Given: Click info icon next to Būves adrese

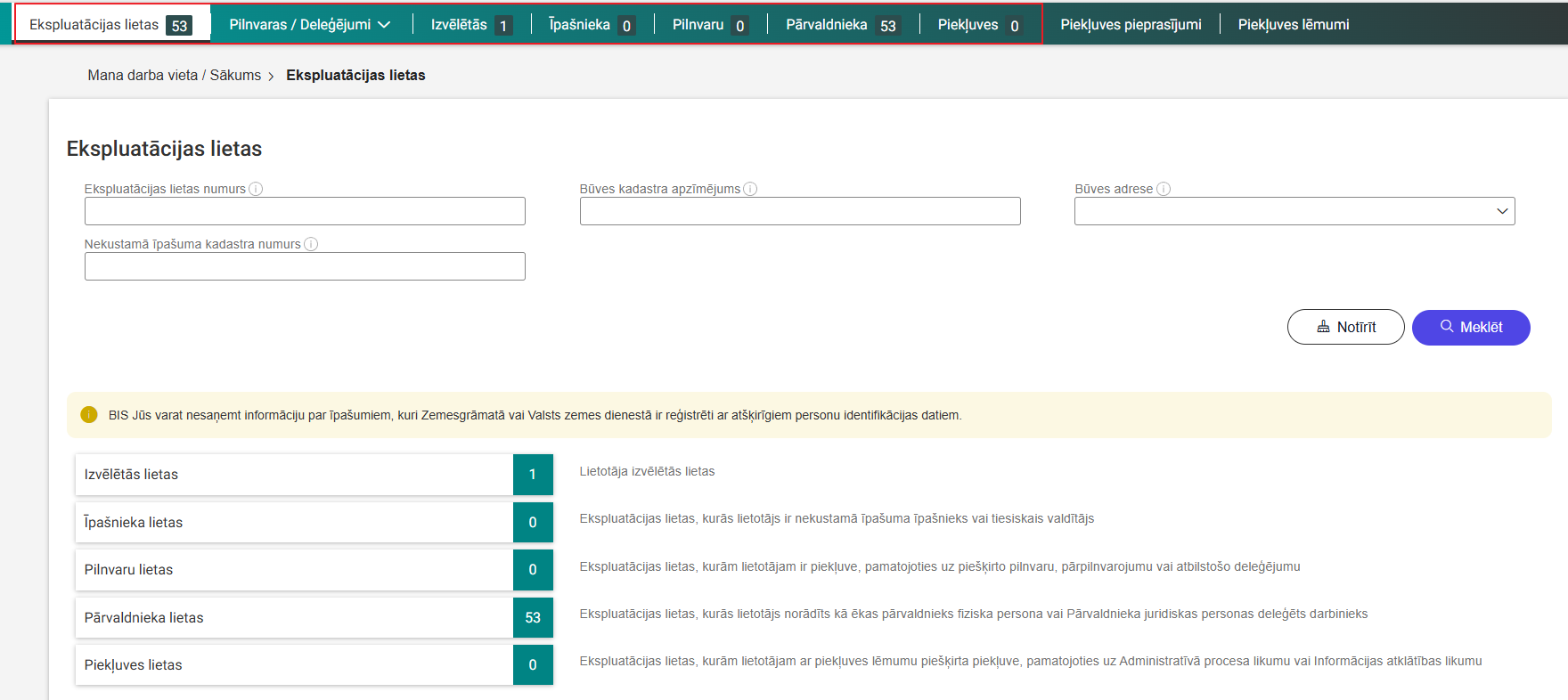Looking at the screenshot, I should click(x=1163, y=189).
